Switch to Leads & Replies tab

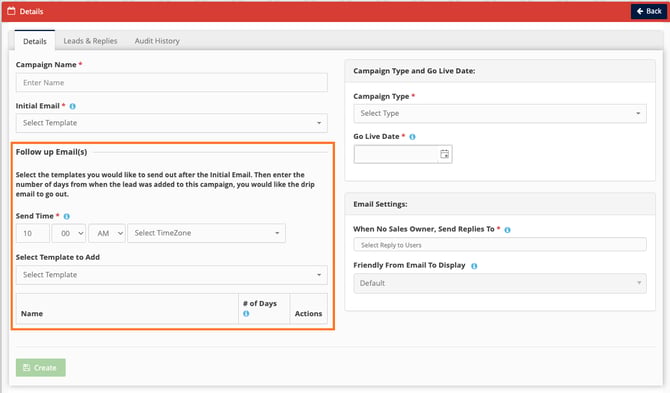pyautogui.click(x=90, y=41)
